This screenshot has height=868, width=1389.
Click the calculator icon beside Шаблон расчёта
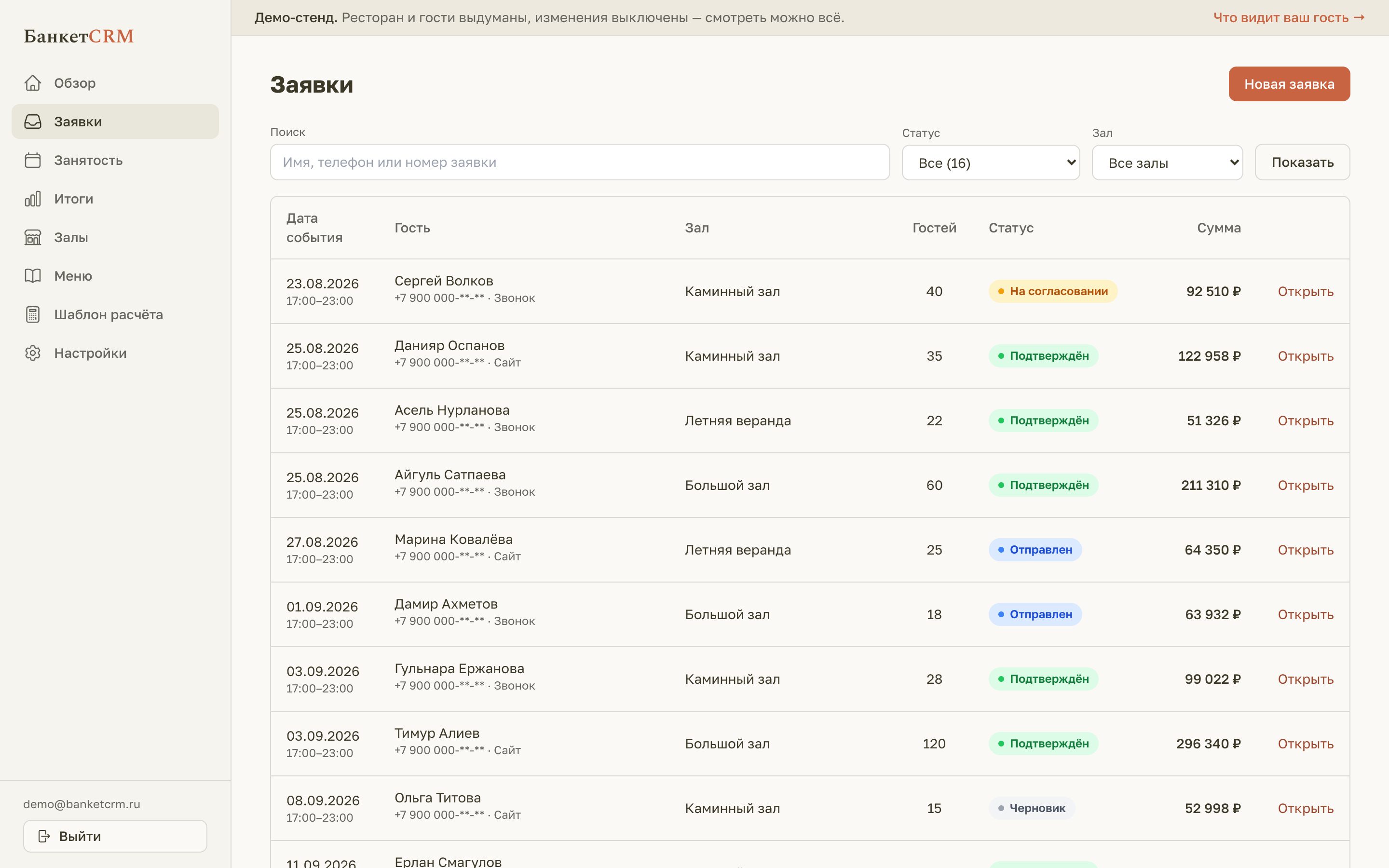point(33,314)
